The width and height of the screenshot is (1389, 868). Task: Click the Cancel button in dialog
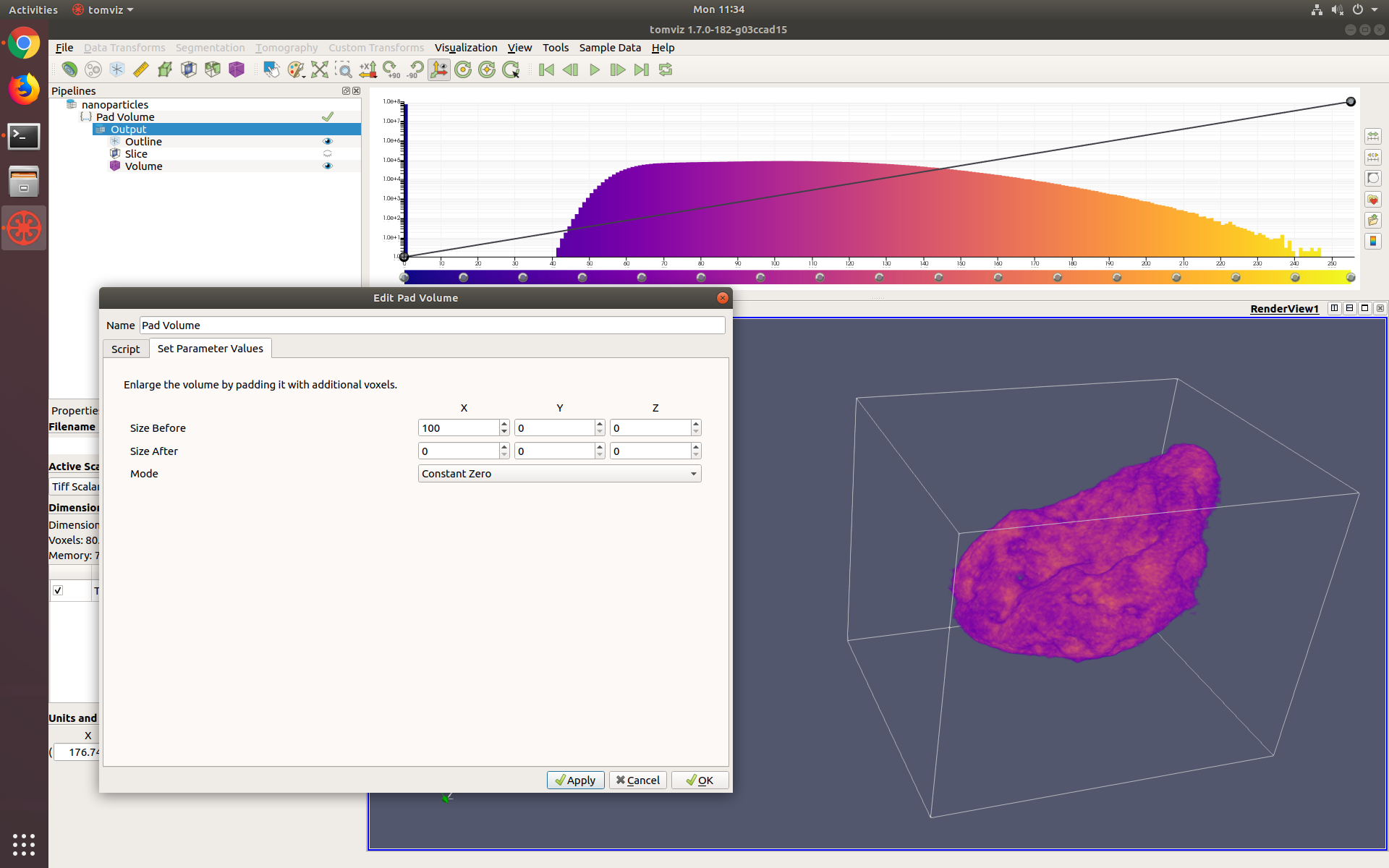coord(637,780)
